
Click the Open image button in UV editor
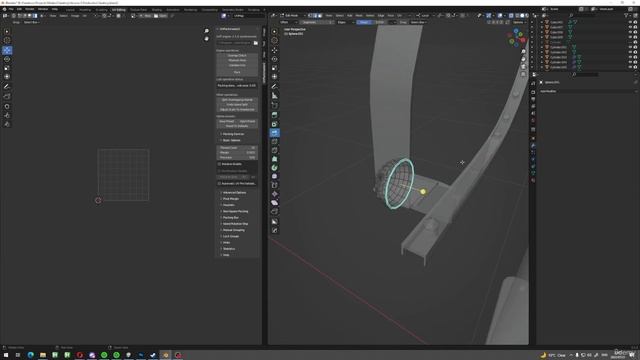pyautogui.click(x=160, y=16)
